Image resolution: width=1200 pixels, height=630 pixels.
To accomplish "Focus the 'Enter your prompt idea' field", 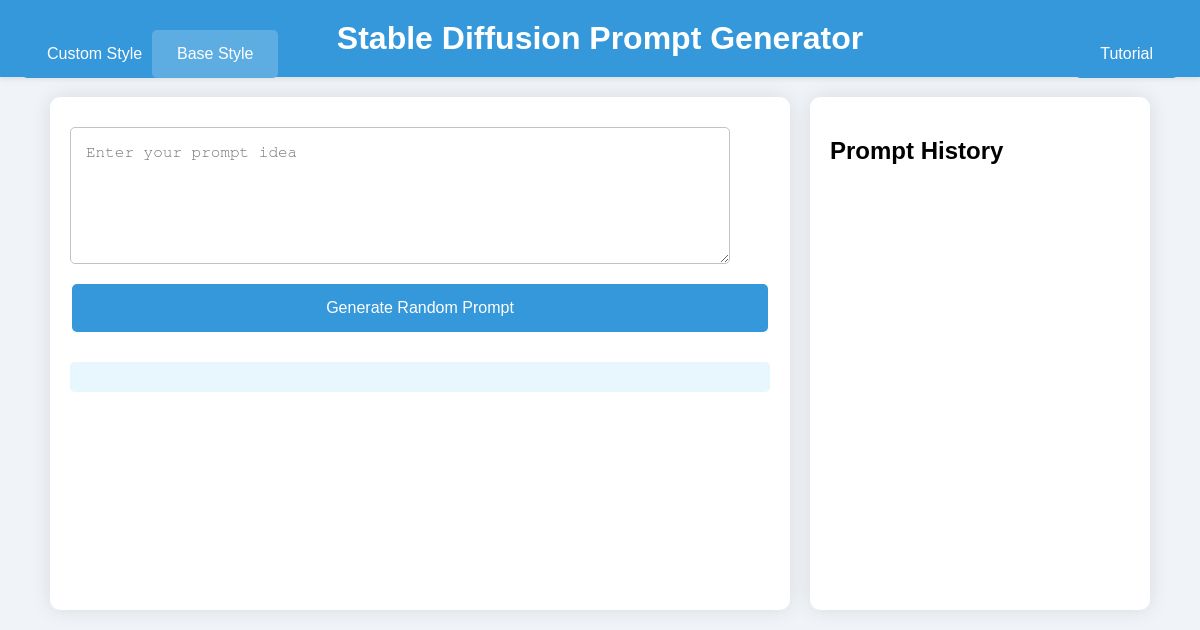I will [400, 195].
